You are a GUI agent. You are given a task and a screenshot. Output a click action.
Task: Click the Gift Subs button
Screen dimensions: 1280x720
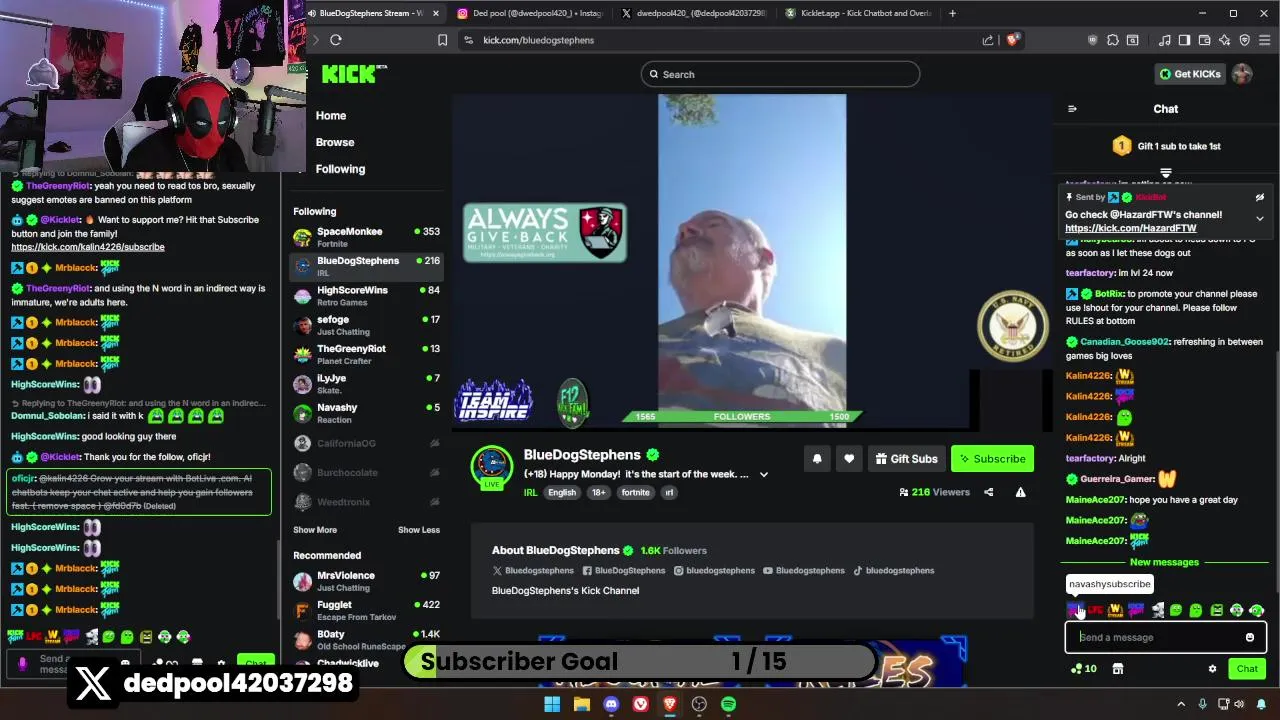pos(906,459)
